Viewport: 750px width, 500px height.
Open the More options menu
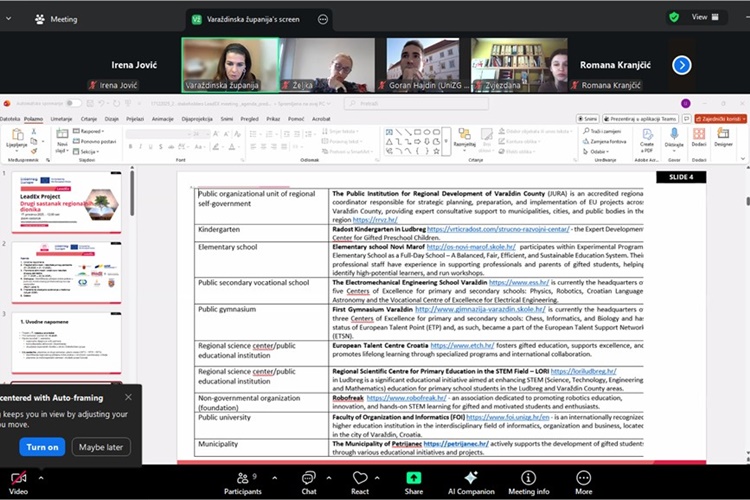583,478
